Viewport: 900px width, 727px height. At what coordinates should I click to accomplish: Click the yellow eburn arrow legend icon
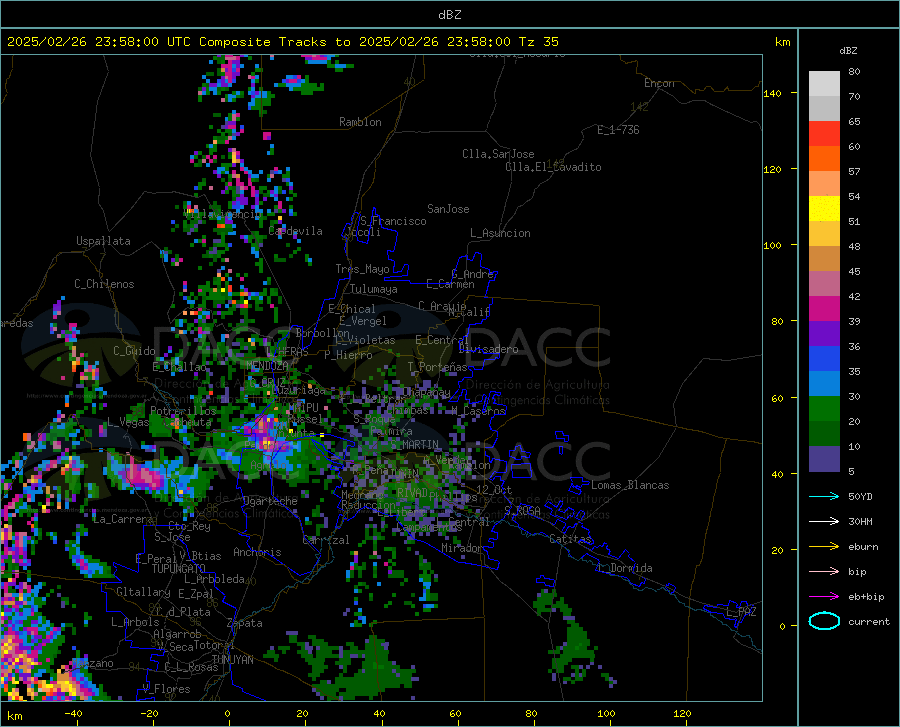[824, 547]
